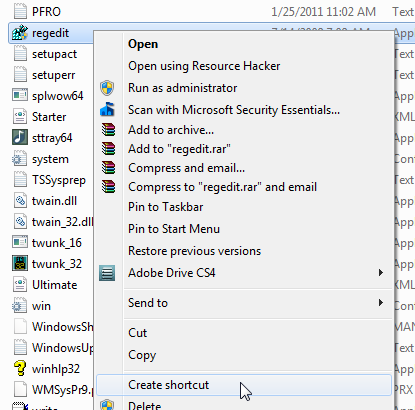The width and height of the screenshot is (415, 410).
Task: Select Add to archive... option
Action: tap(171, 130)
